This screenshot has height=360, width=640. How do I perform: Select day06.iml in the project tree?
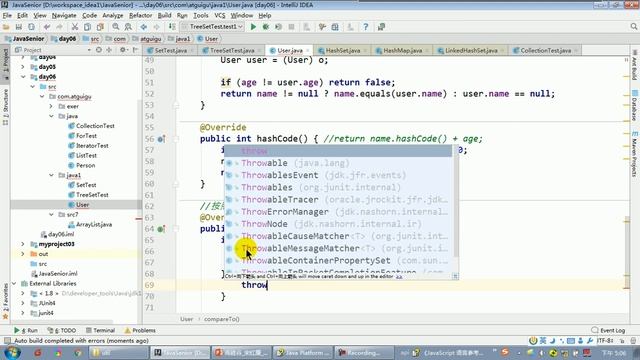[x=61, y=234]
